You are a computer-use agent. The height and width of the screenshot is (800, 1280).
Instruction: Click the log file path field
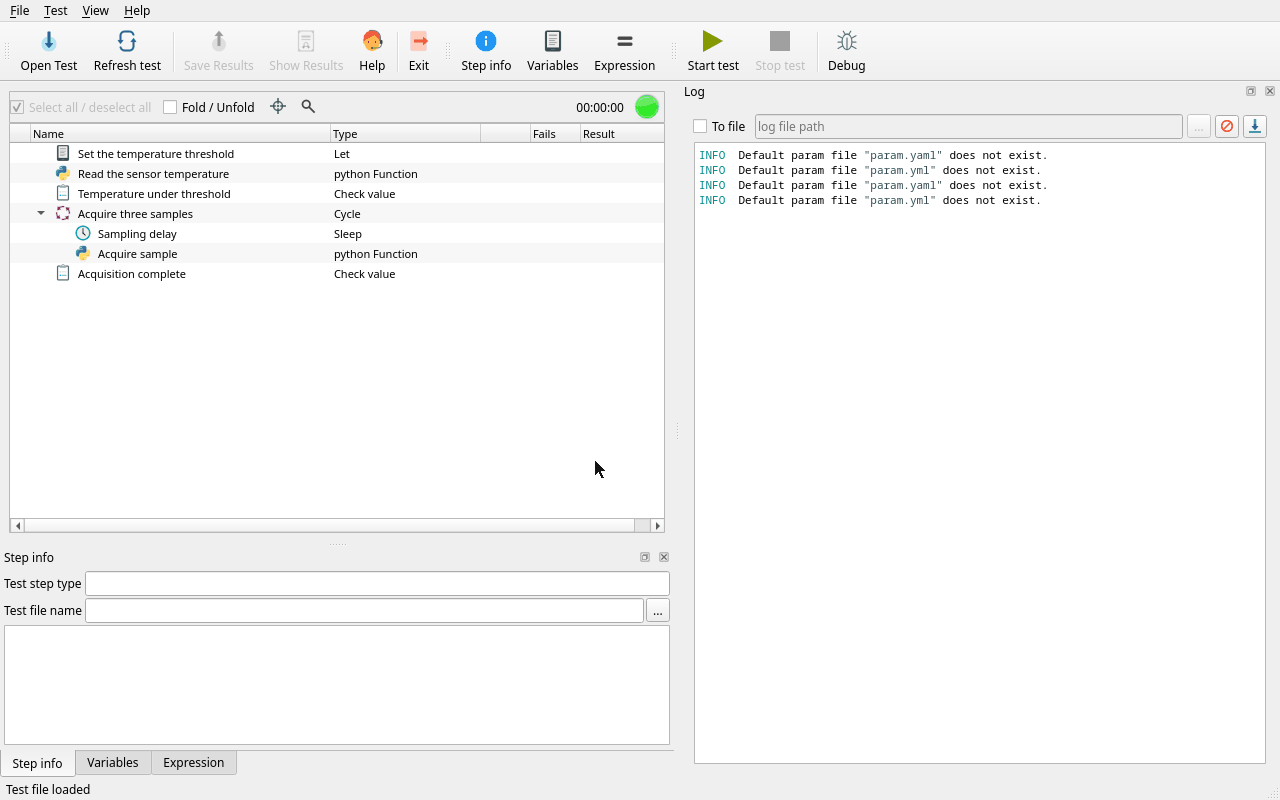click(968, 126)
